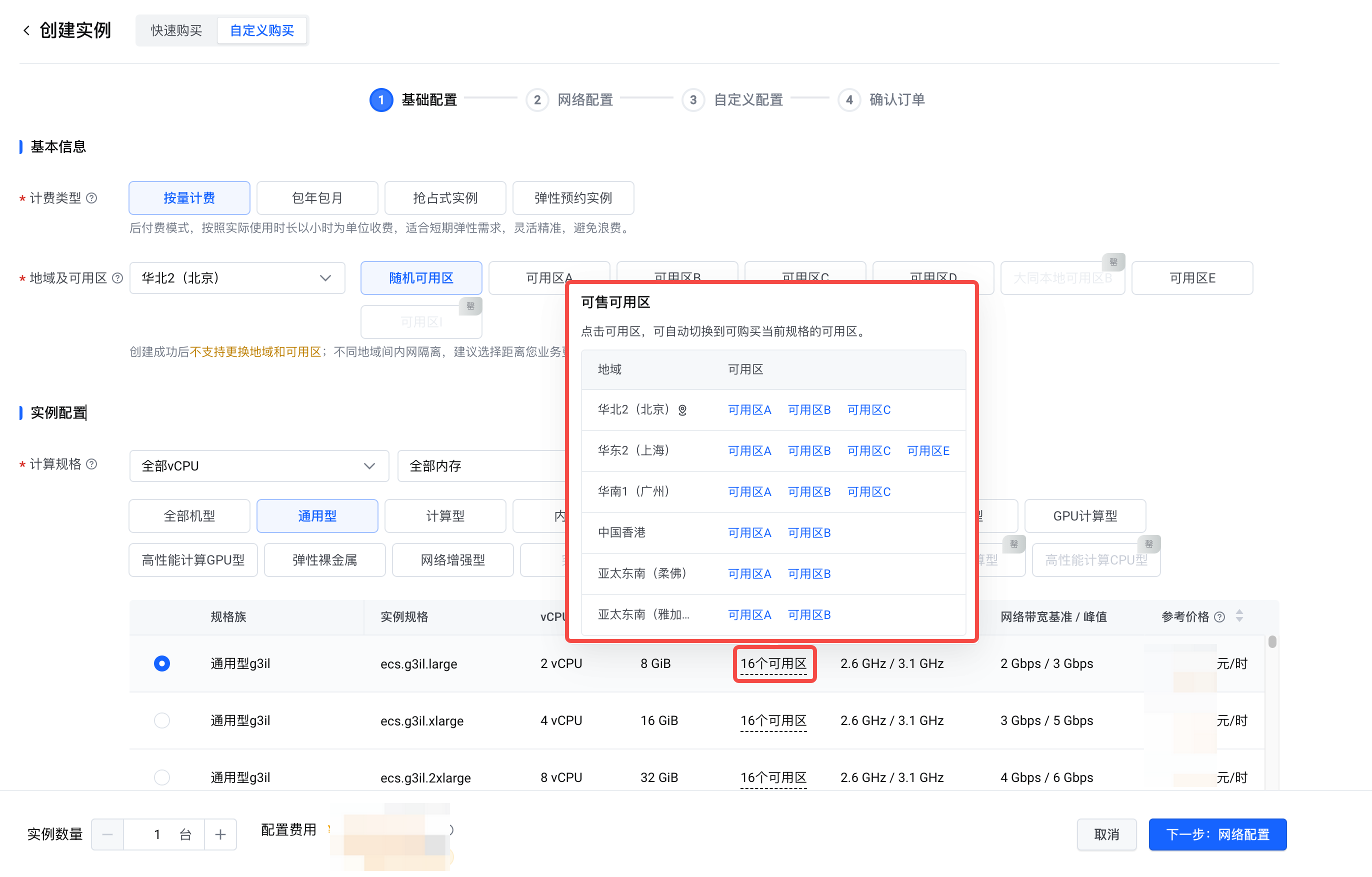Image resolution: width=1372 pixels, height=877 pixels.
Task: Click help icon next to 计算规格
Action: tap(91, 464)
